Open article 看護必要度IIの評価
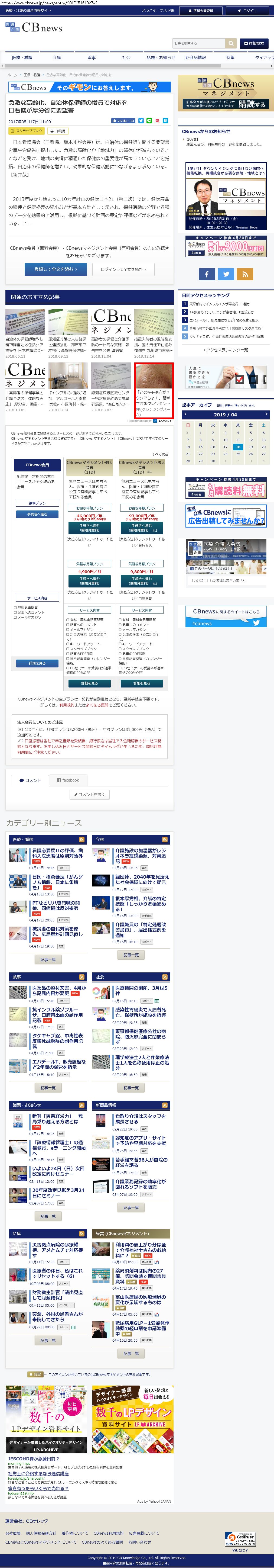The image size is (274, 1568). [x=58, y=853]
